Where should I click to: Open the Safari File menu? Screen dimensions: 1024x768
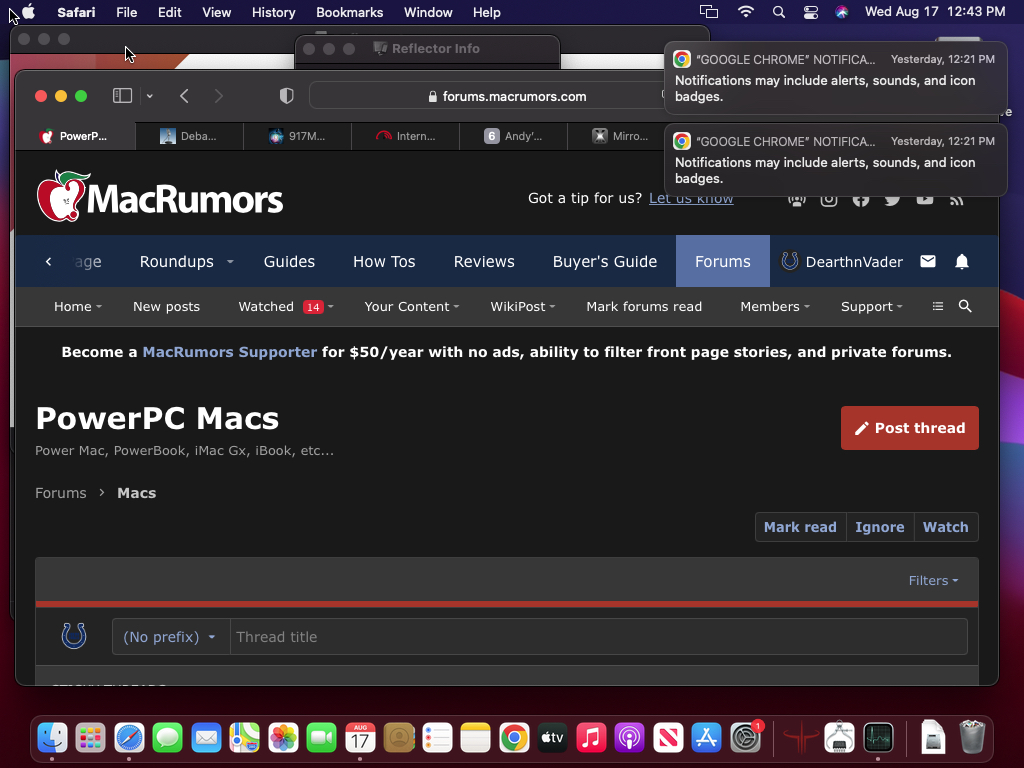click(x=126, y=12)
